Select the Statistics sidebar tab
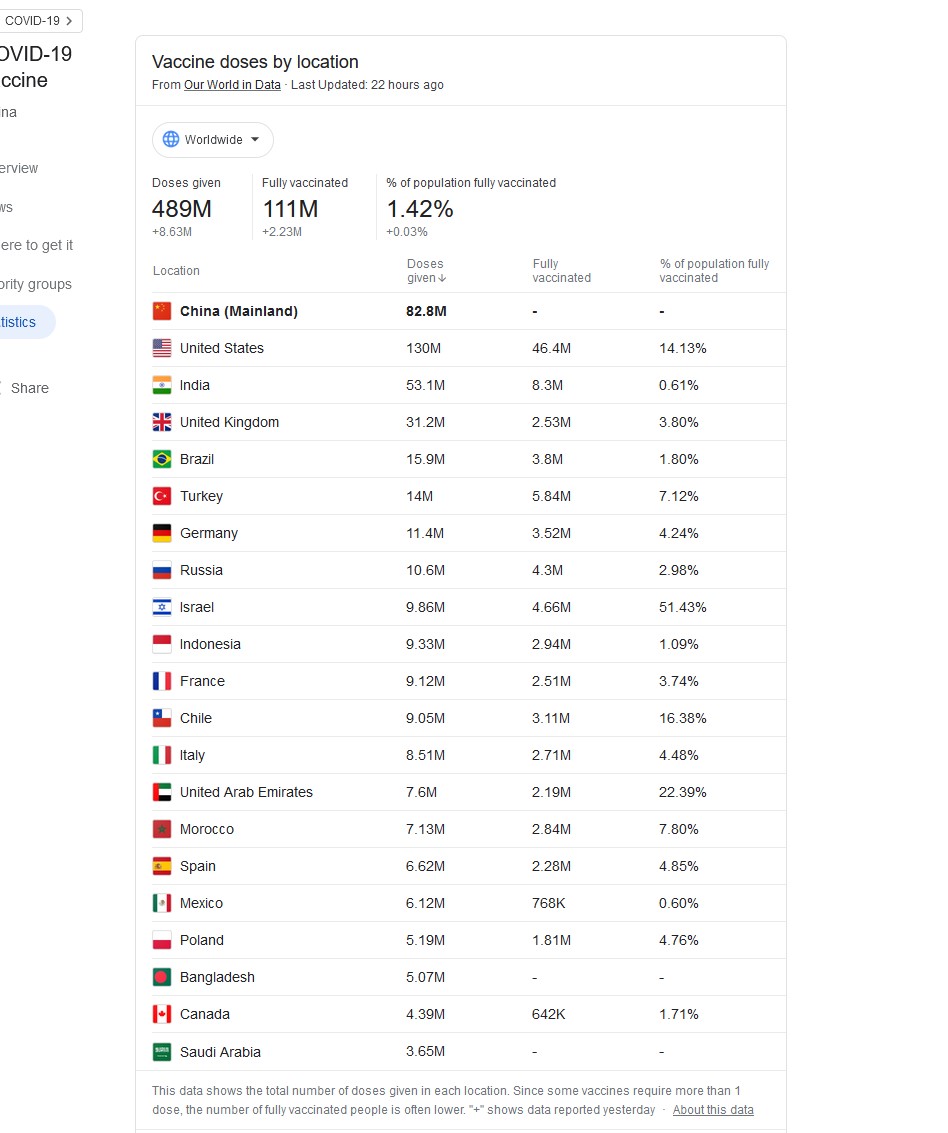 click(x=20, y=322)
